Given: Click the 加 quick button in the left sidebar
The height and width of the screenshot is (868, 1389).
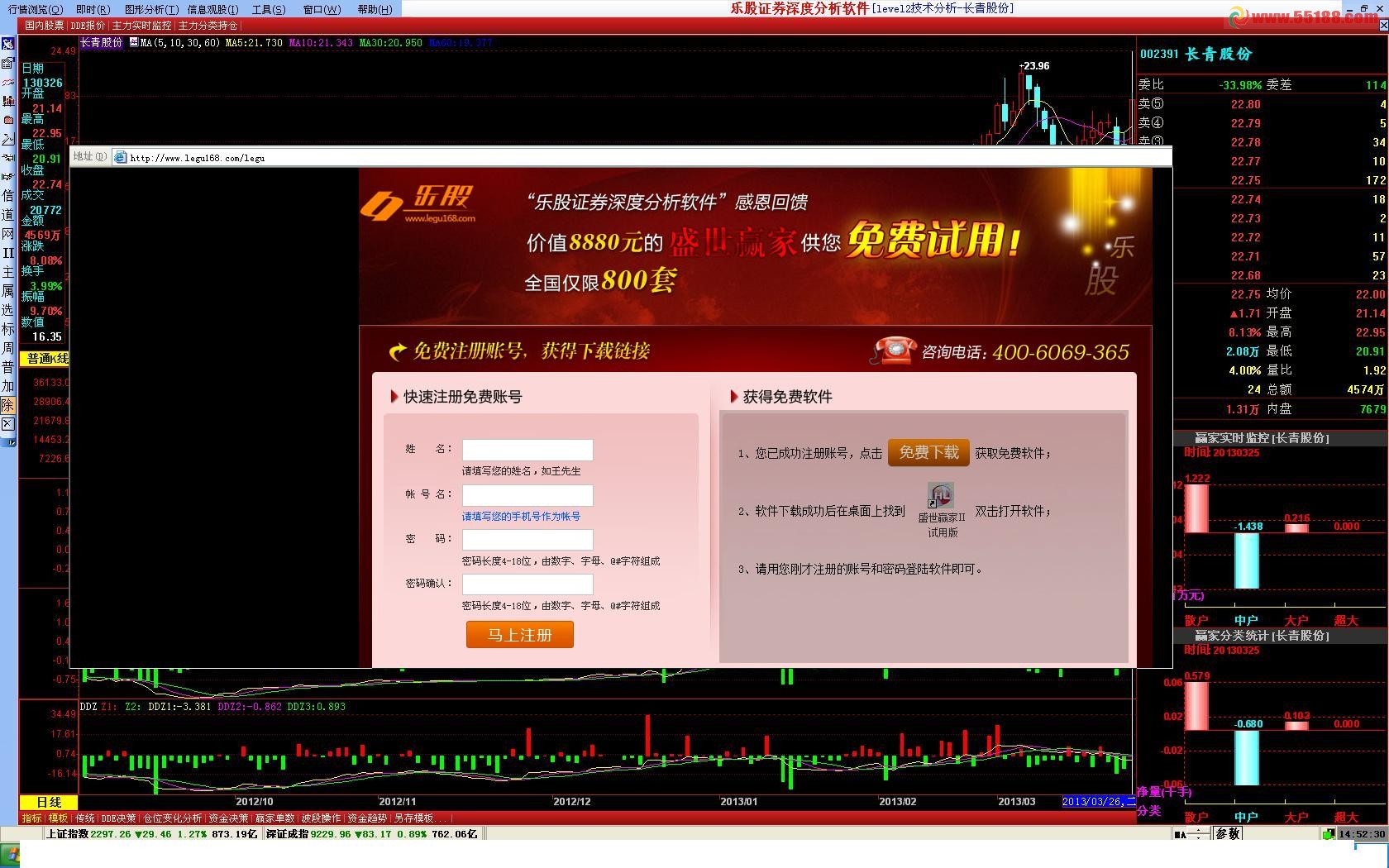Looking at the screenshot, I should (7, 386).
